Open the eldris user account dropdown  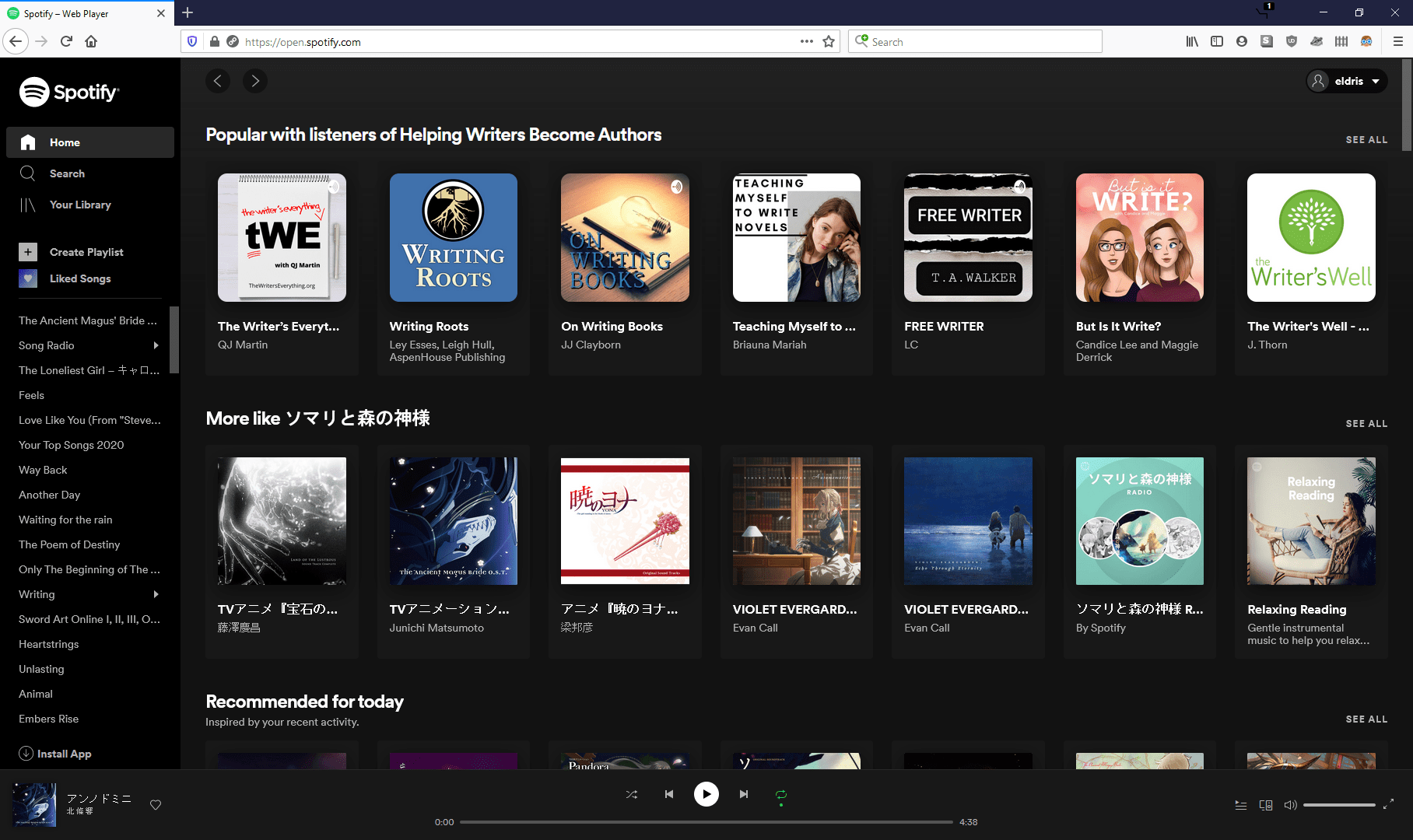(x=1347, y=81)
